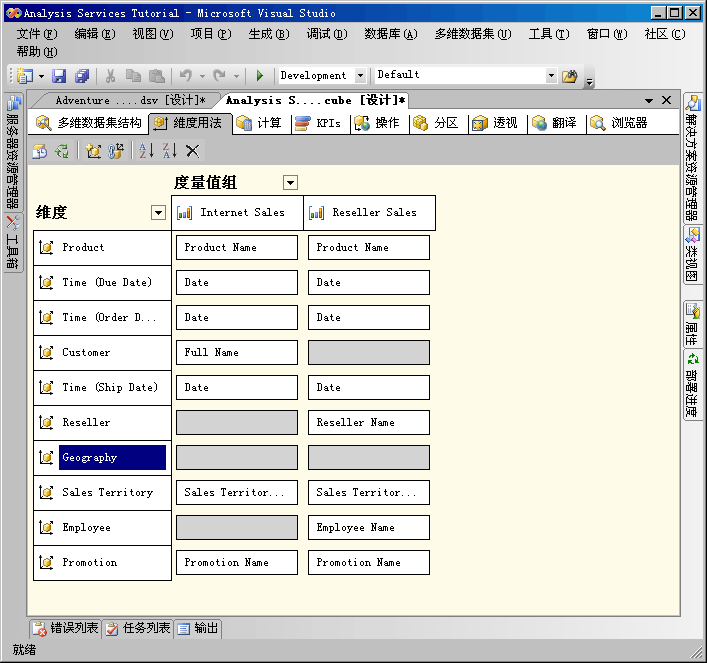Click the Redo arrow icon
Screen dimensions: 707x663
coord(220,76)
